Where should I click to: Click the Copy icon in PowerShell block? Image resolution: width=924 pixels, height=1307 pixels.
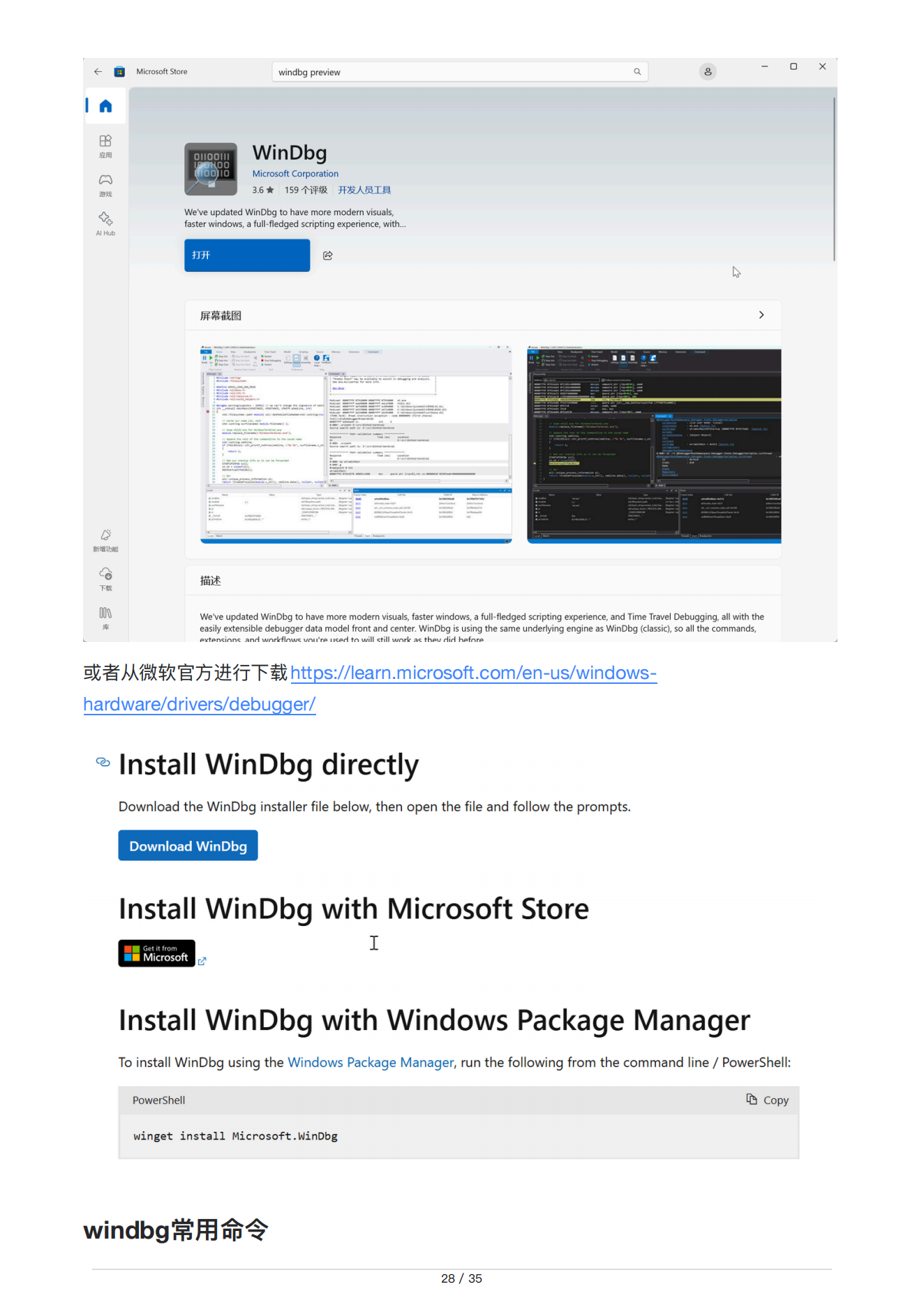click(752, 1099)
